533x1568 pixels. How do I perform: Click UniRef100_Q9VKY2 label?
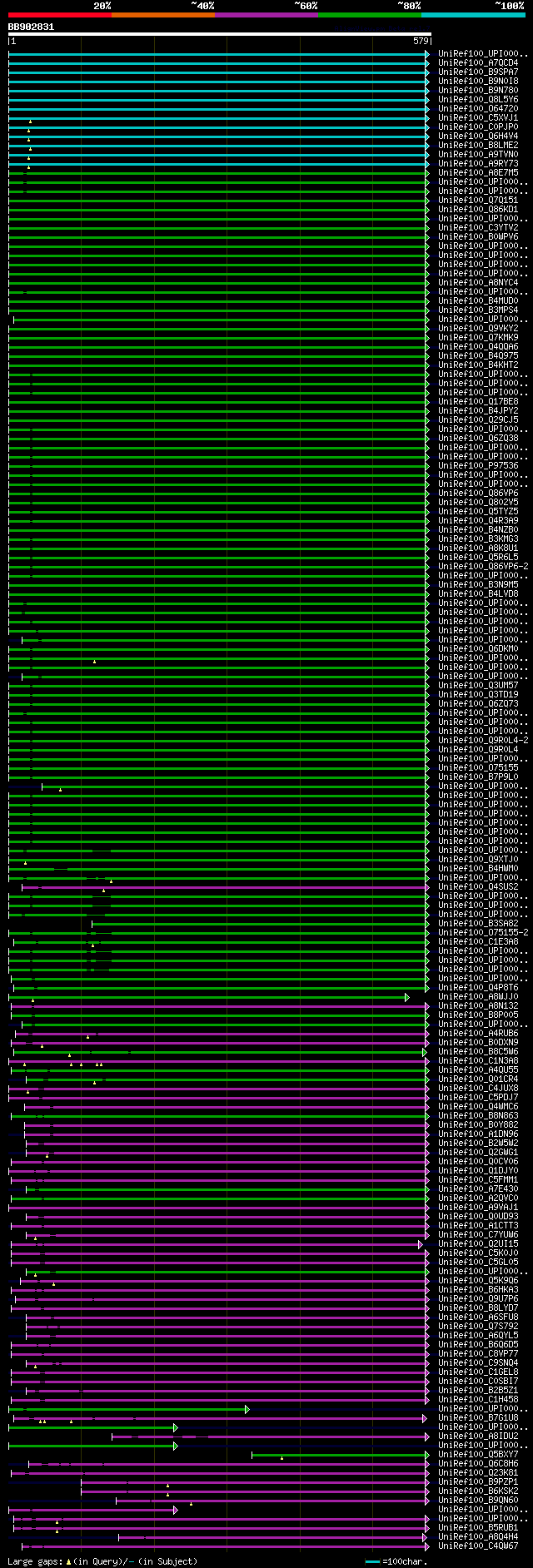(x=478, y=329)
